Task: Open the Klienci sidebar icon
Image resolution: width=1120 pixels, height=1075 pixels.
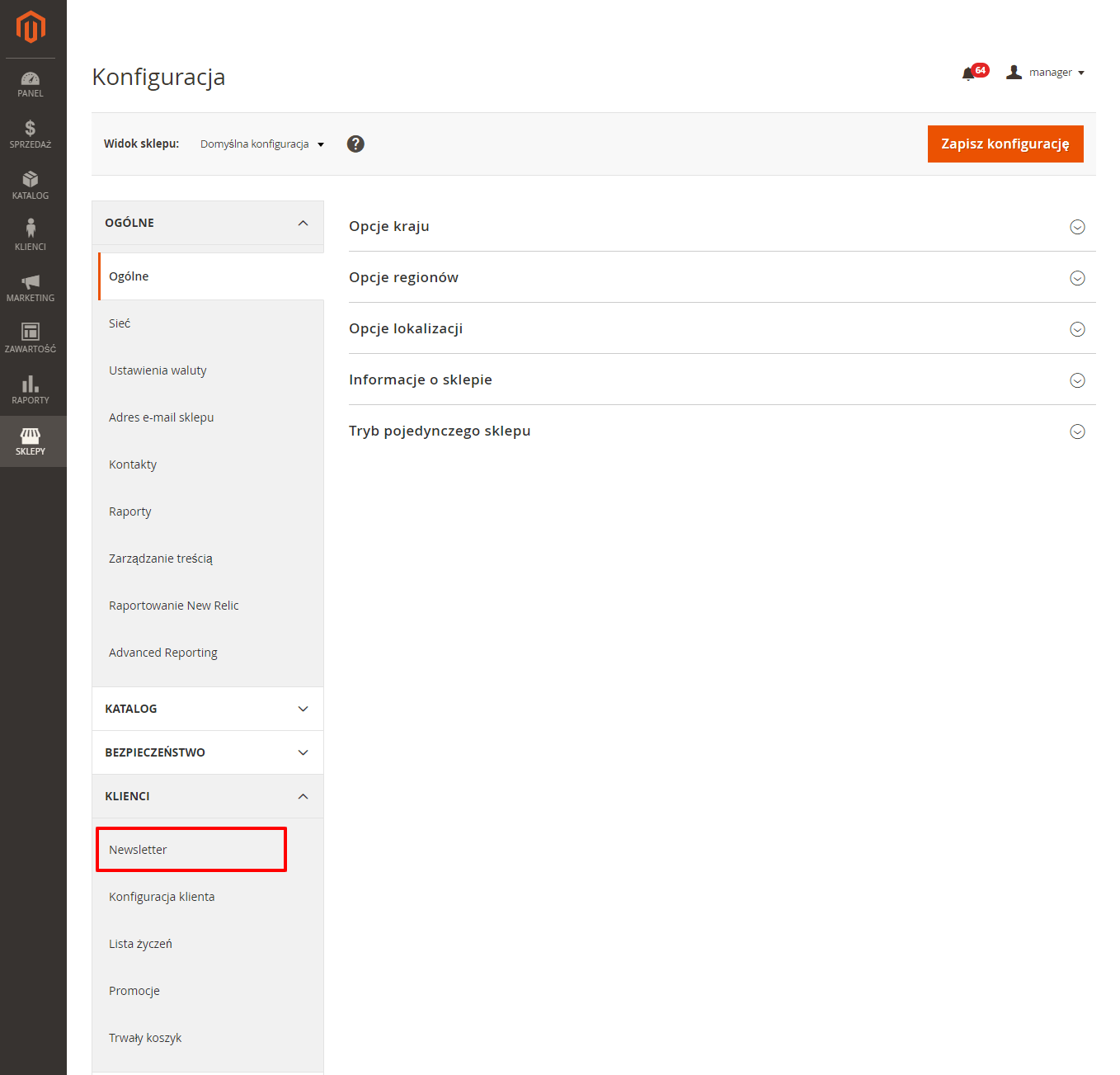Action: tap(31, 237)
